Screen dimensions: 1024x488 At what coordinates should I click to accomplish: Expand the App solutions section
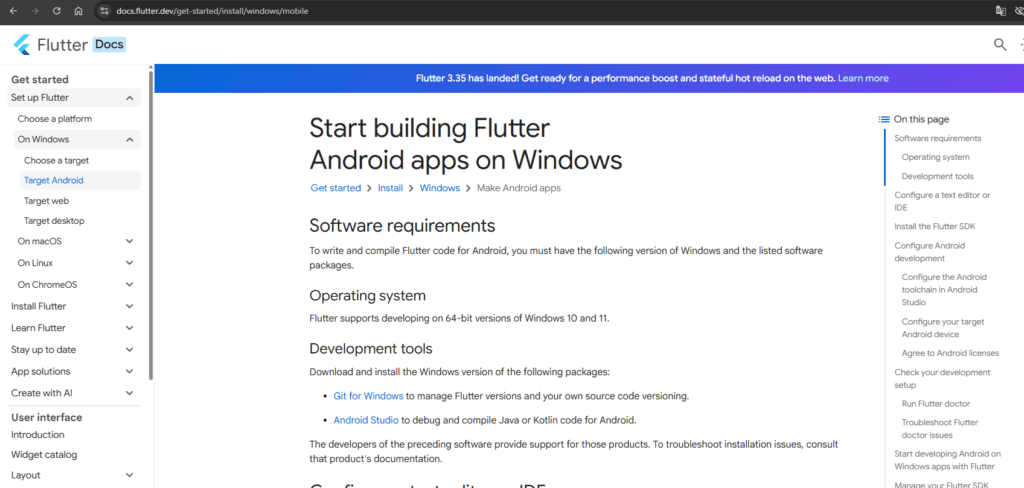click(129, 371)
